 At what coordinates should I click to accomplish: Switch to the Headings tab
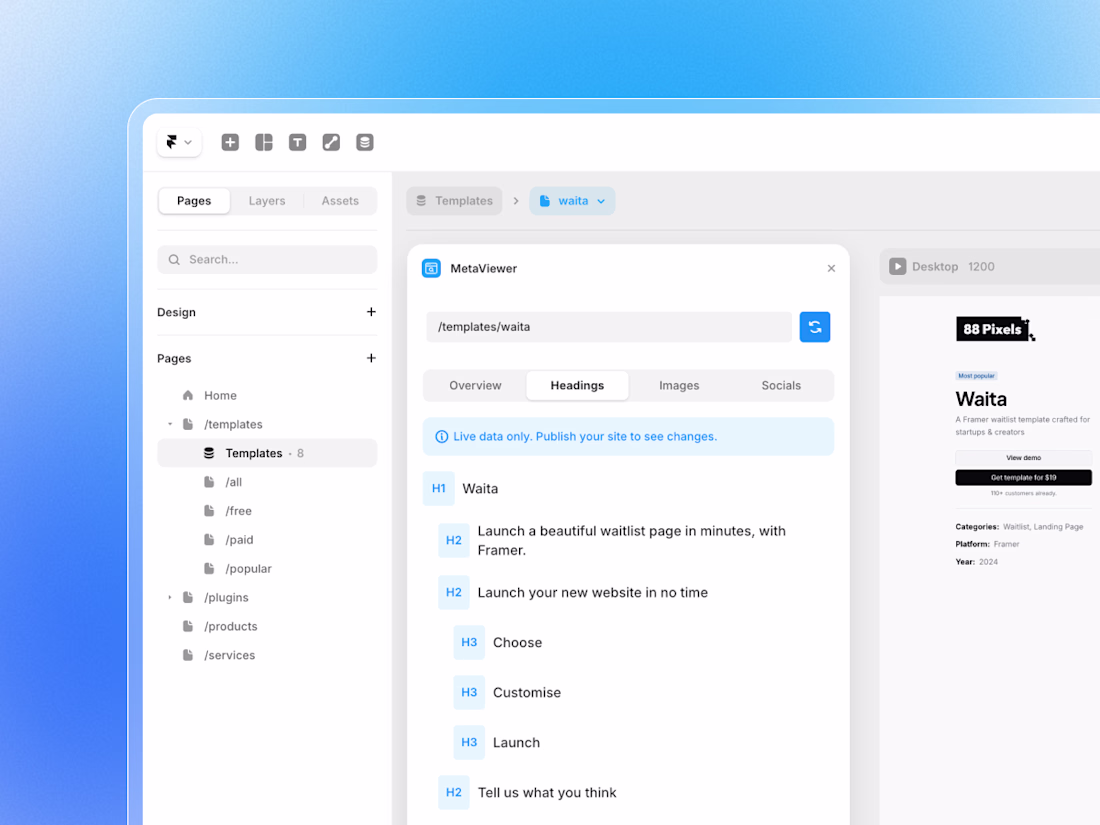tap(577, 385)
